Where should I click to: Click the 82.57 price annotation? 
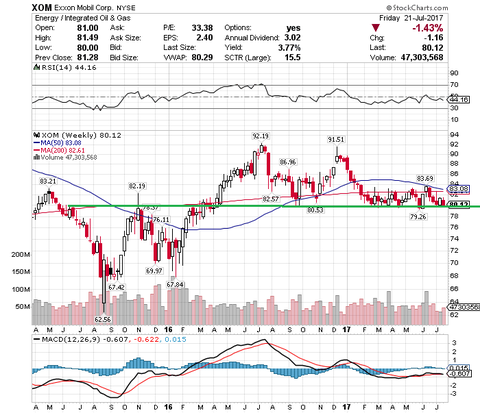click(270, 199)
